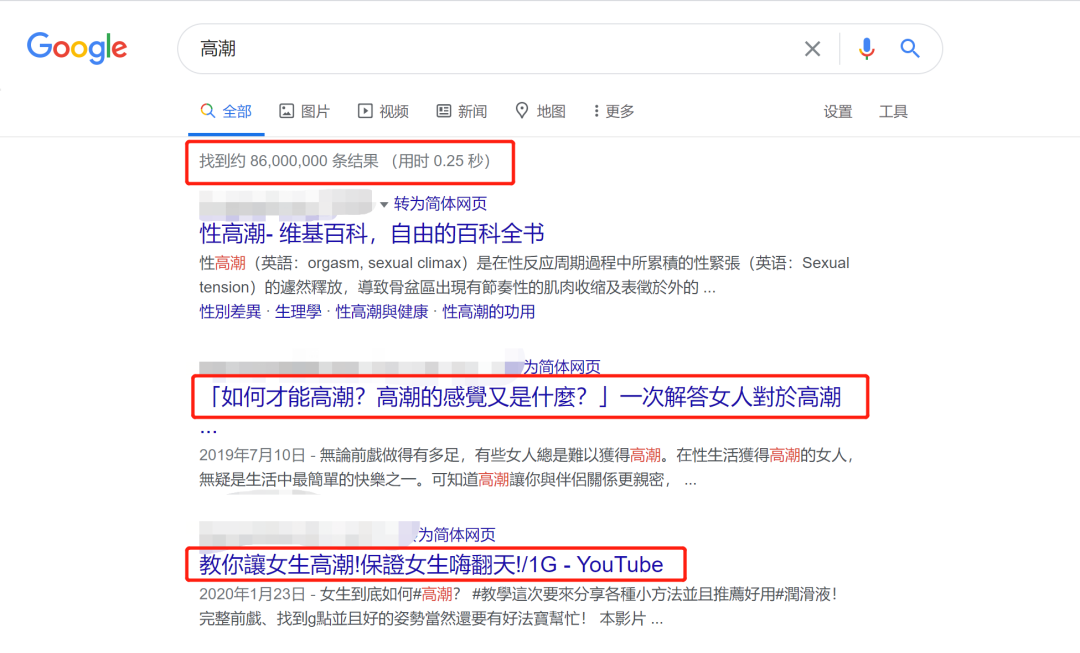Open the 视频 videos tab

click(x=383, y=111)
